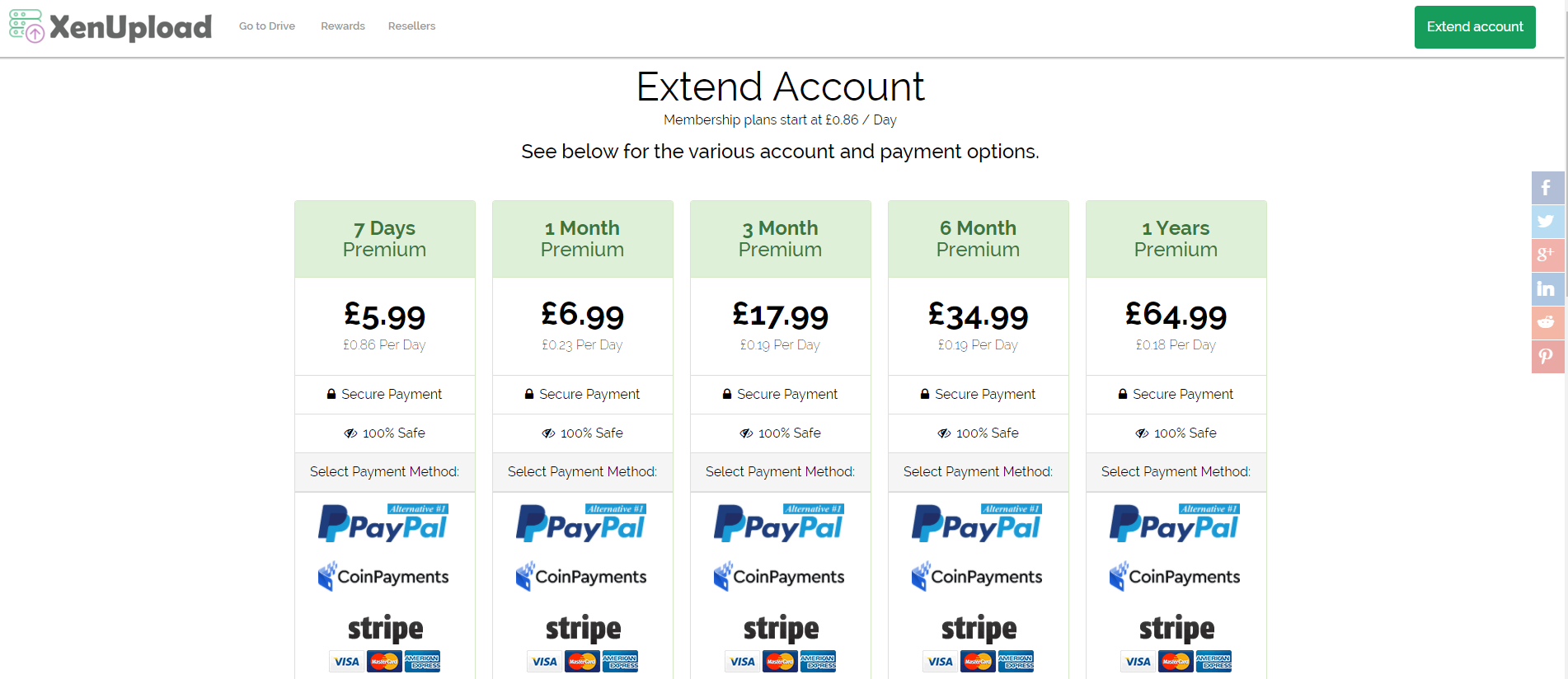Open the Go to Drive menu item
Viewport: 1568px width, 679px height.
267,26
